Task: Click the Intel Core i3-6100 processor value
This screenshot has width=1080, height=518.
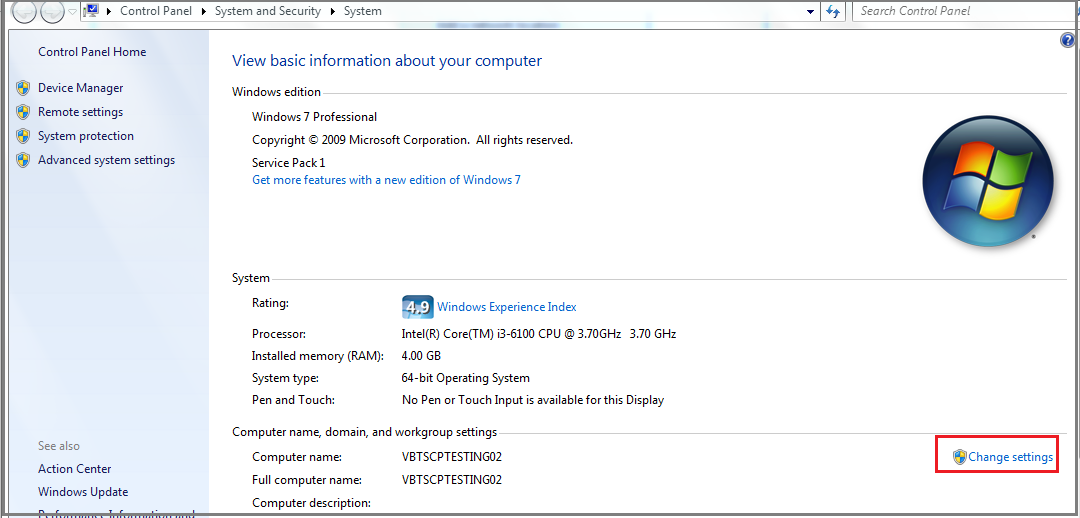Action: pos(539,334)
